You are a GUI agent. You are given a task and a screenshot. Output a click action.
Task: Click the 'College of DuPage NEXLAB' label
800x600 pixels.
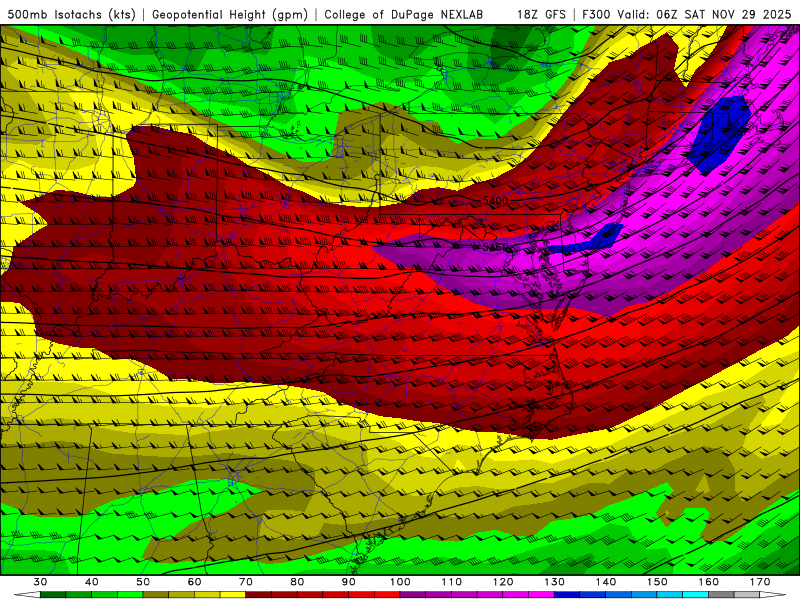pyautogui.click(x=403, y=14)
